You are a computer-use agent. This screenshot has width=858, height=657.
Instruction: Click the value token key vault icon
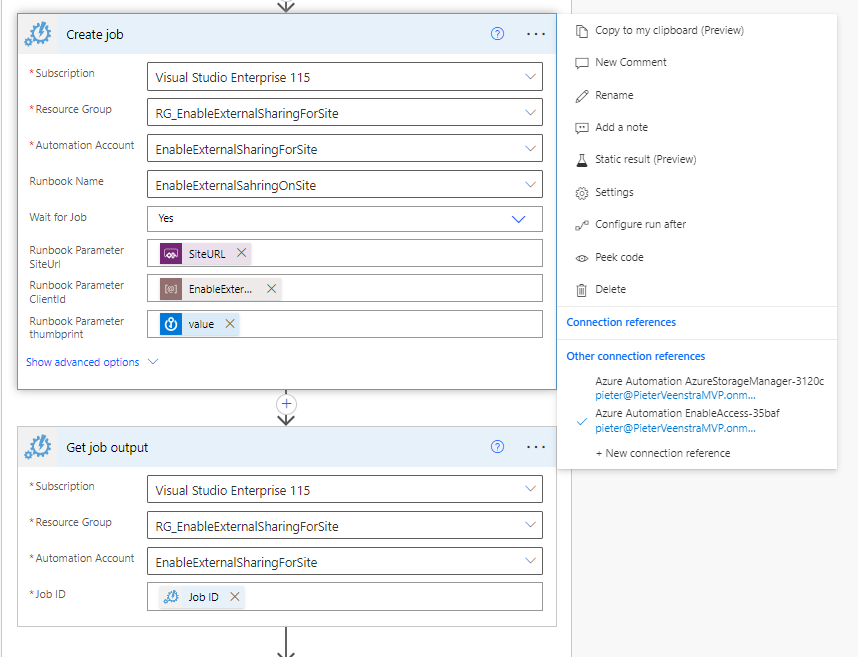(x=171, y=324)
